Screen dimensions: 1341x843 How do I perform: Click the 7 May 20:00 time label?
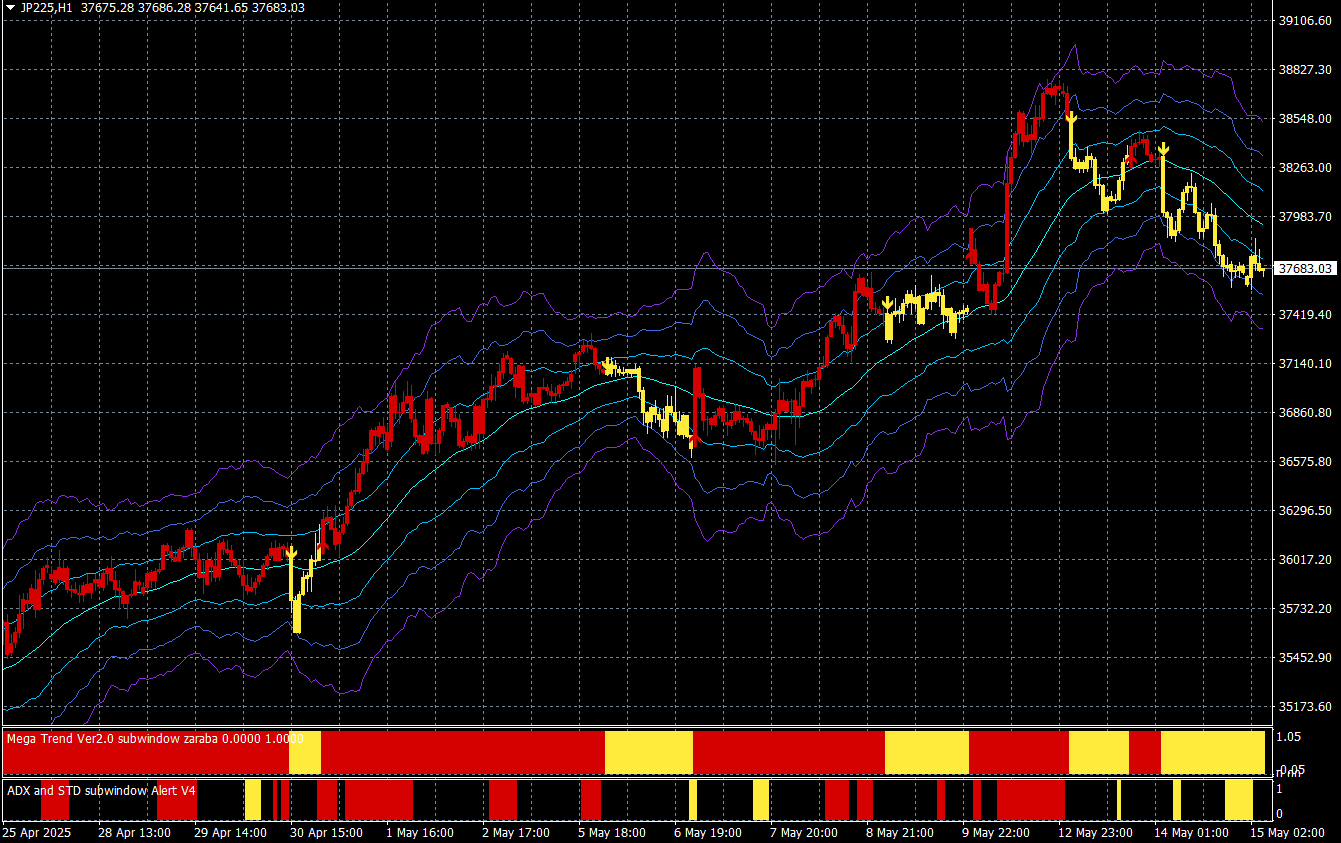click(805, 832)
